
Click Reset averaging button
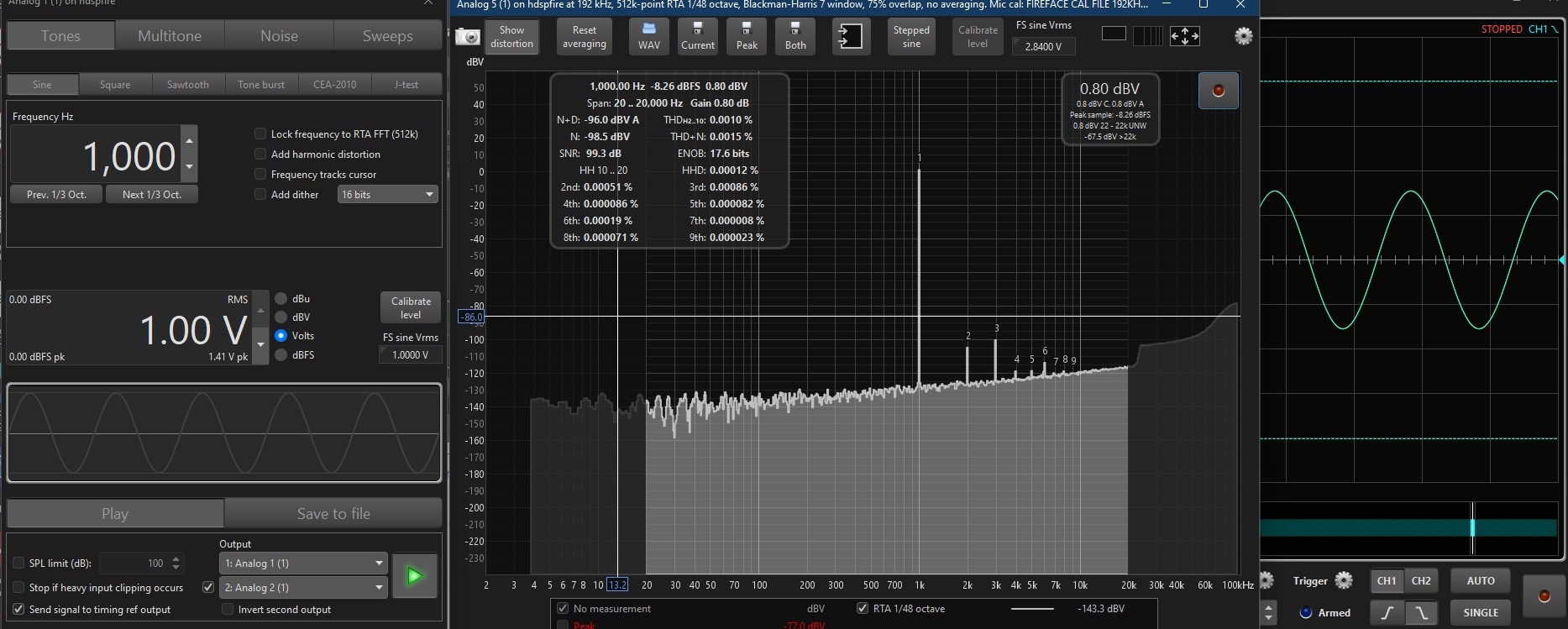(585, 37)
